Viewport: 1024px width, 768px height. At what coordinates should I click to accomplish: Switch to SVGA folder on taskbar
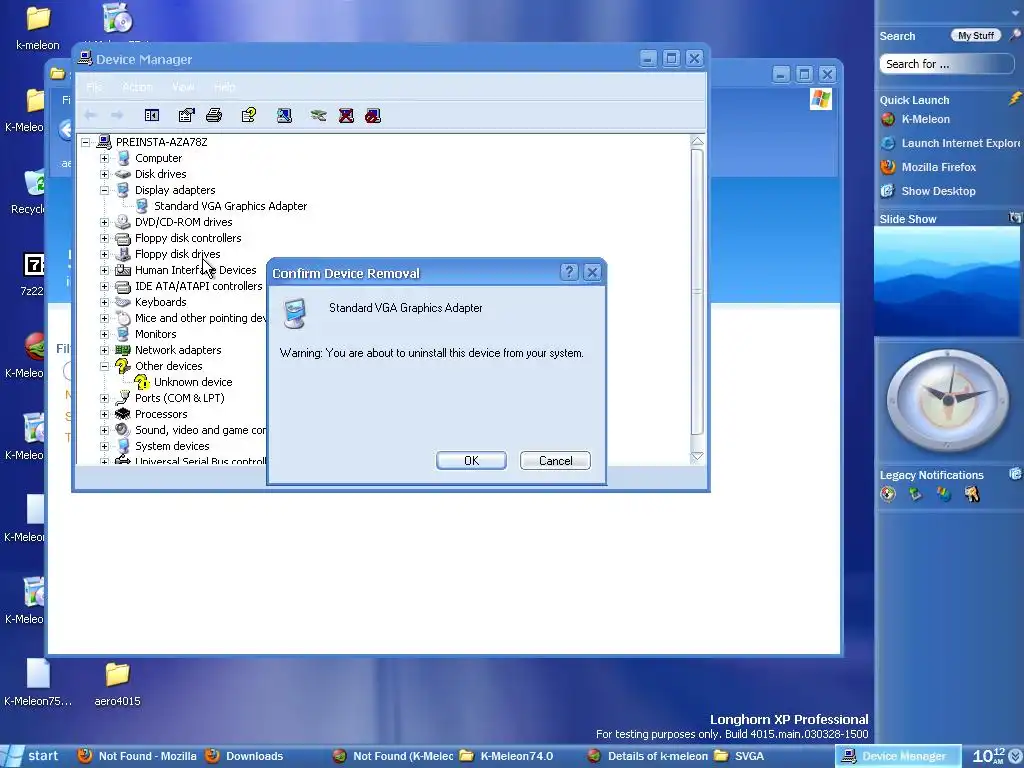coord(740,756)
